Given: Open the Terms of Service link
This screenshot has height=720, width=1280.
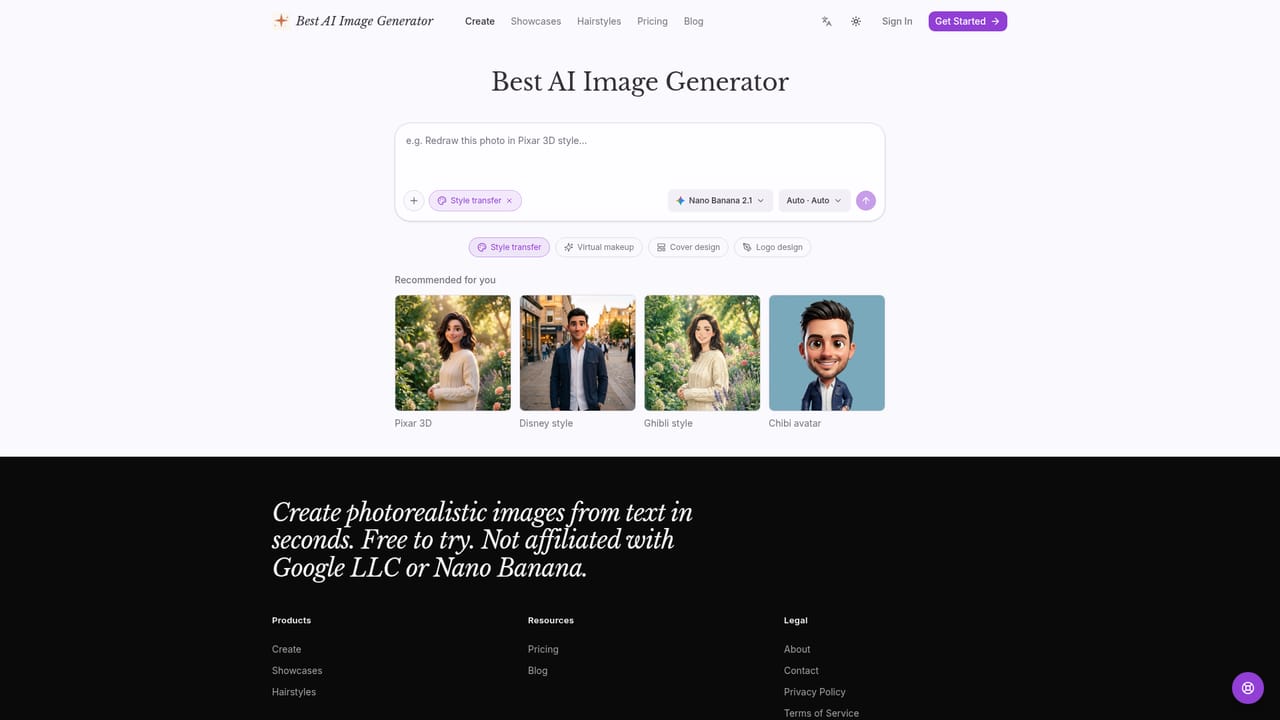Looking at the screenshot, I should [821, 713].
